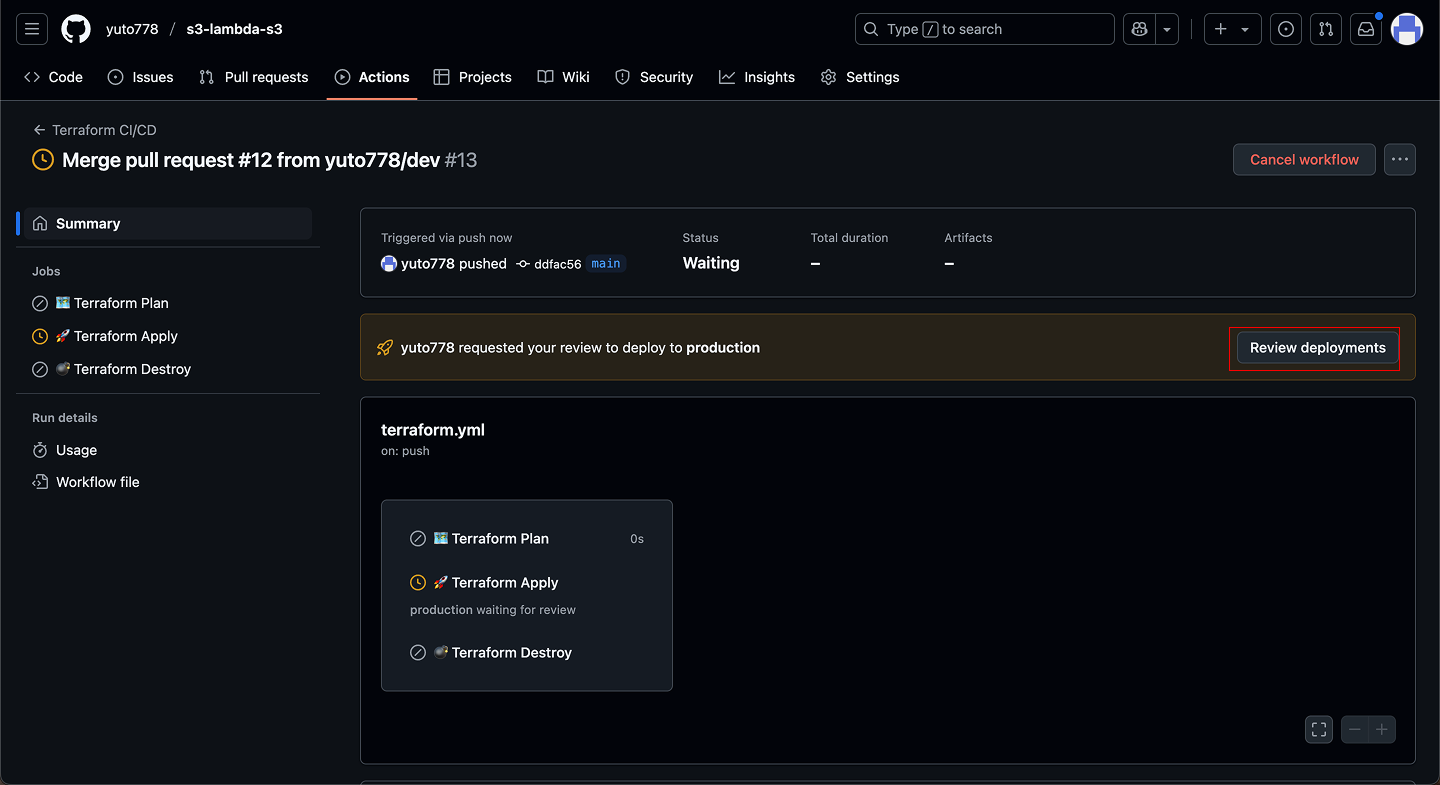Switch to the Wiki tab
The width and height of the screenshot is (1440, 785).
tap(563, 77)
